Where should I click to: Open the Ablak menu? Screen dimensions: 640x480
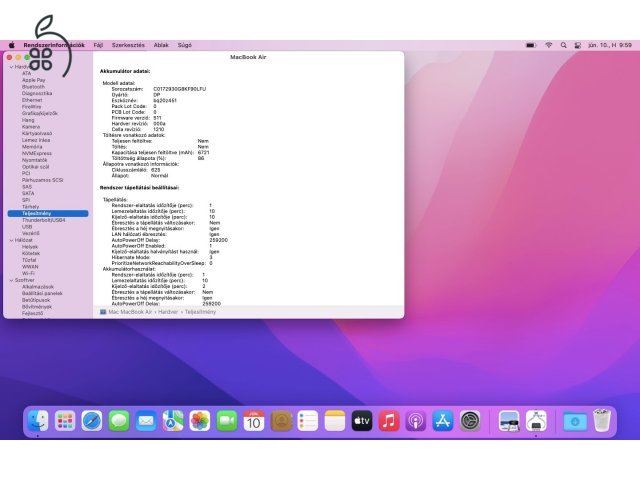(161, 45)
